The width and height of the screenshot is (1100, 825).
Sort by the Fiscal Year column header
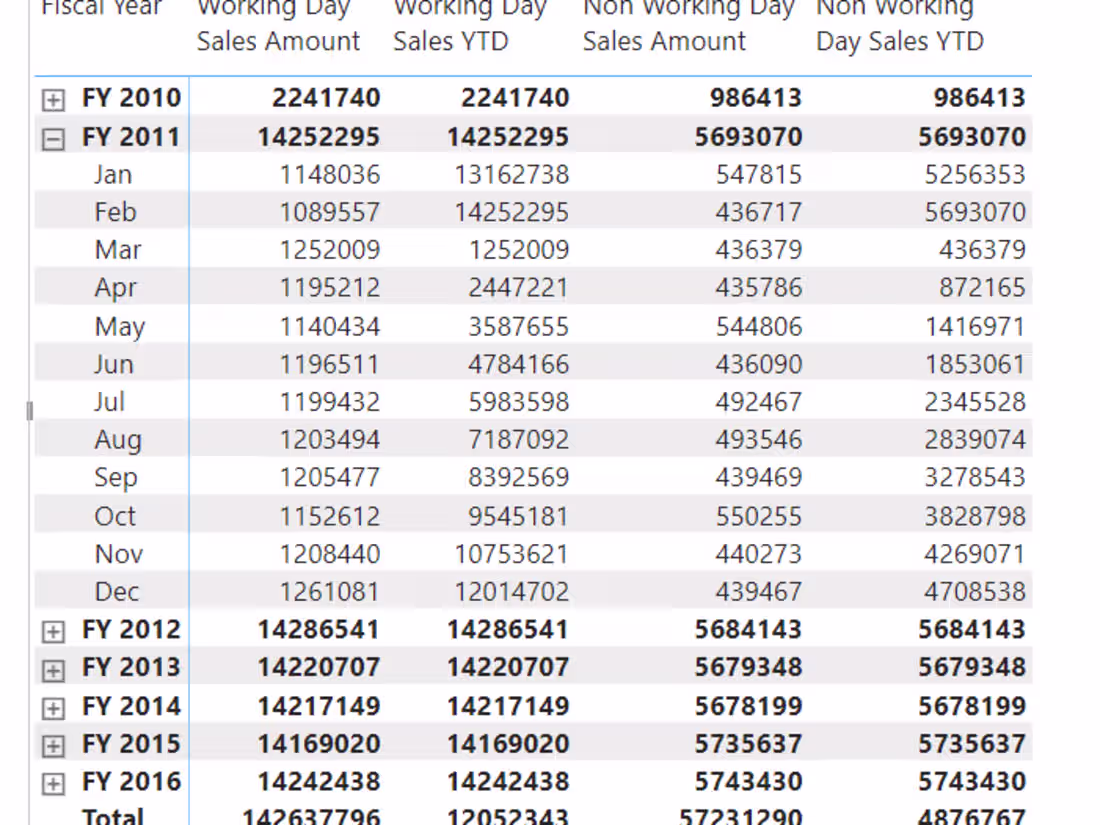pyautogui.click(x=100, y=10)
